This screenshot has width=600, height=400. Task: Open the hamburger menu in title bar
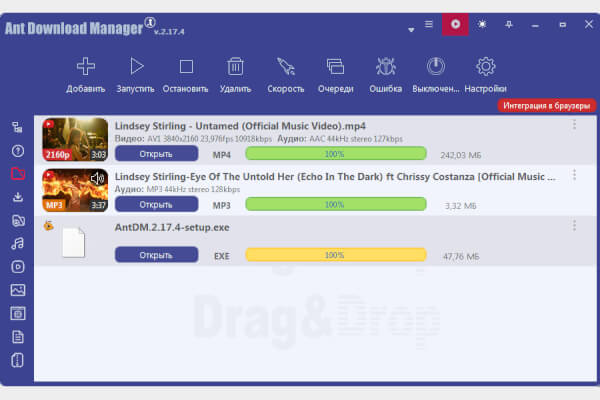point(429,24)
